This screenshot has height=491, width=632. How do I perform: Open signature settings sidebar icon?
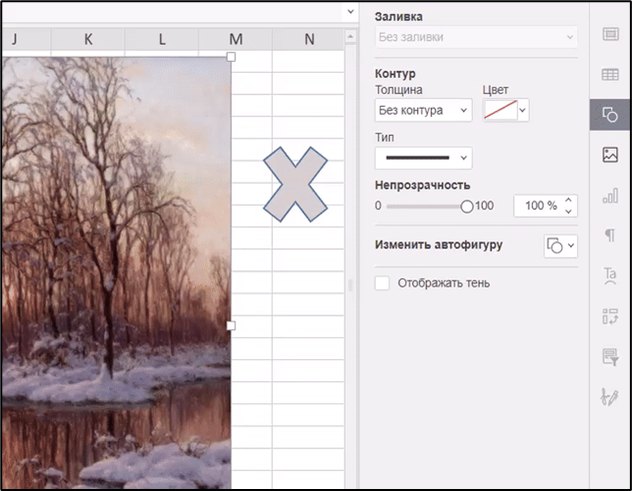pyautogui.click(x=609, y=397)
